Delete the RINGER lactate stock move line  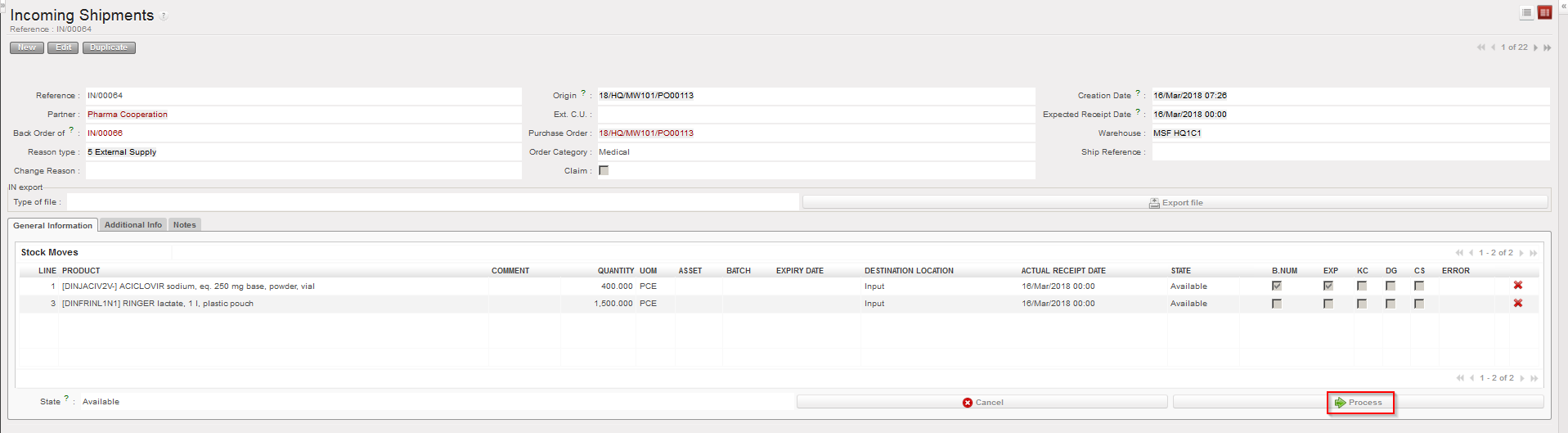1517,303
